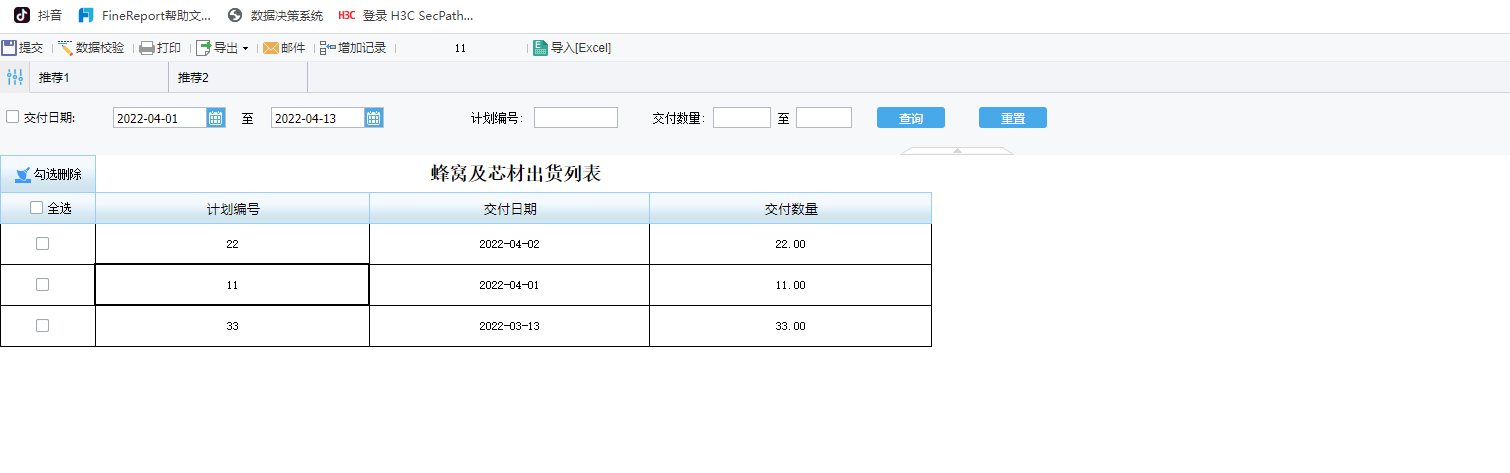The height and width of the screenshot is (473, 1510).
Task: Open calendar for start date 2022-04-01
Action: (x=216, y=118)
